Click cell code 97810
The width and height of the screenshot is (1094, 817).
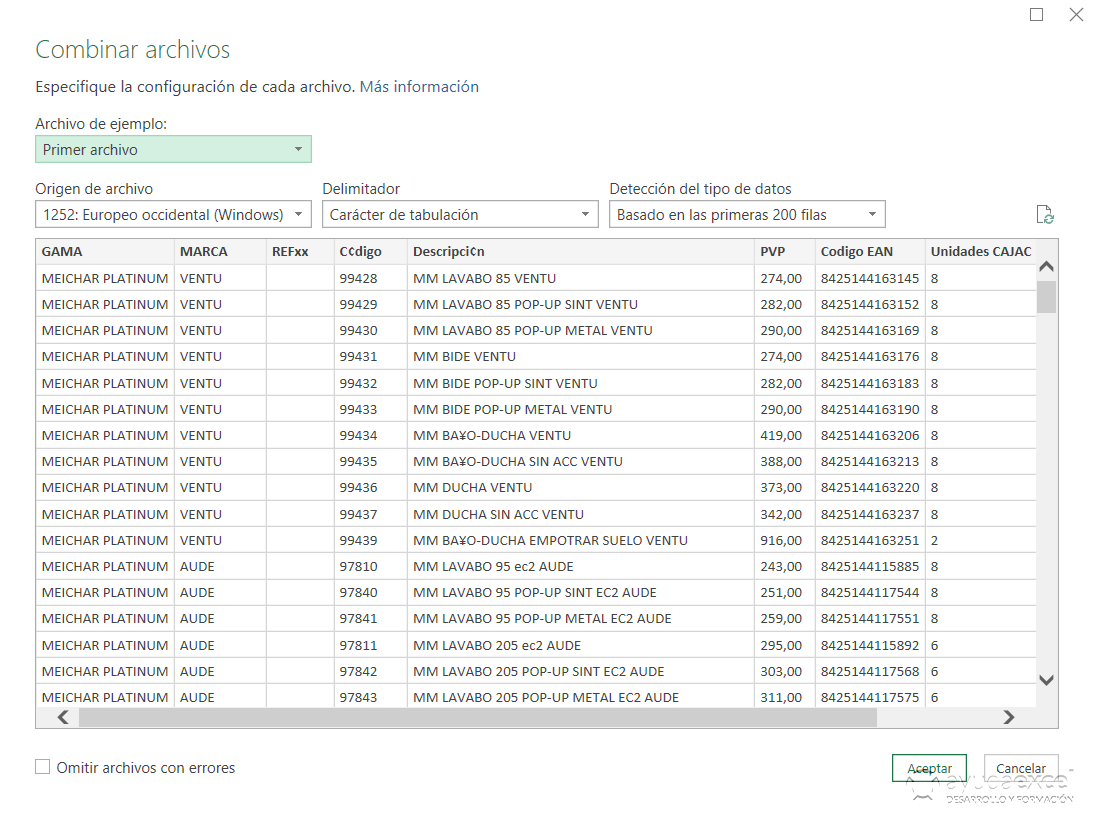pyautogui.click(x=370, y=567)
